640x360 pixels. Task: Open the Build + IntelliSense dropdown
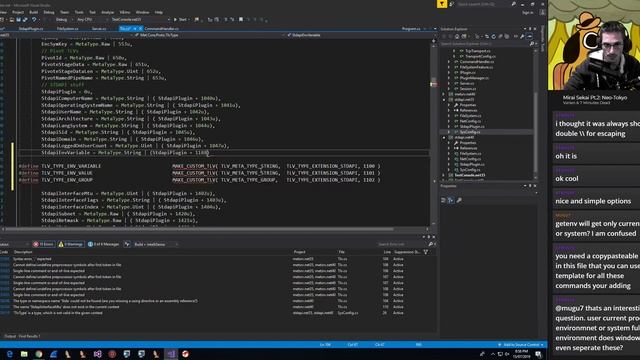(156, 244)
